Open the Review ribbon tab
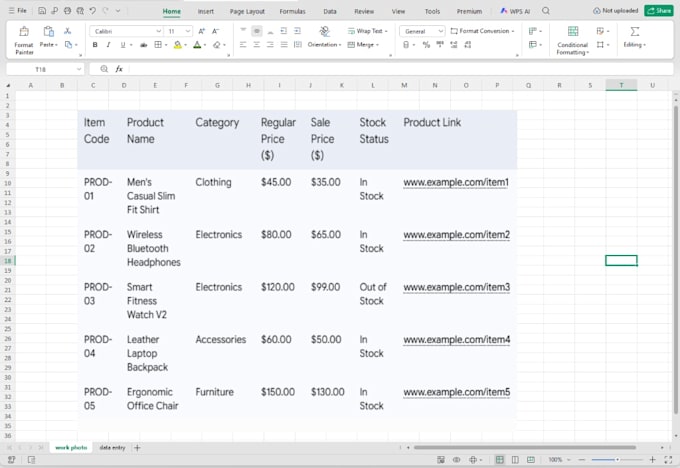The width and height of the screenshot is (680, 468). pos(364,12)
